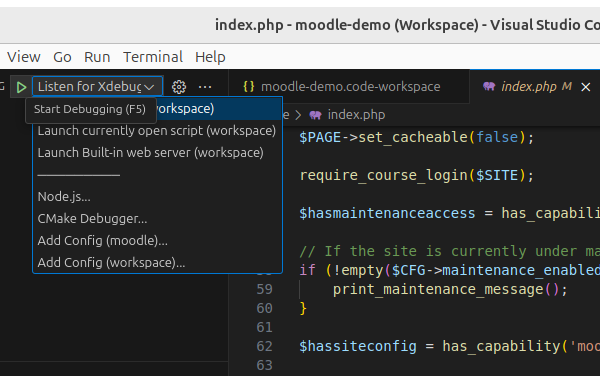Click line number 62 in the gutter
The image size is (600, 376).
click(264, 346)
